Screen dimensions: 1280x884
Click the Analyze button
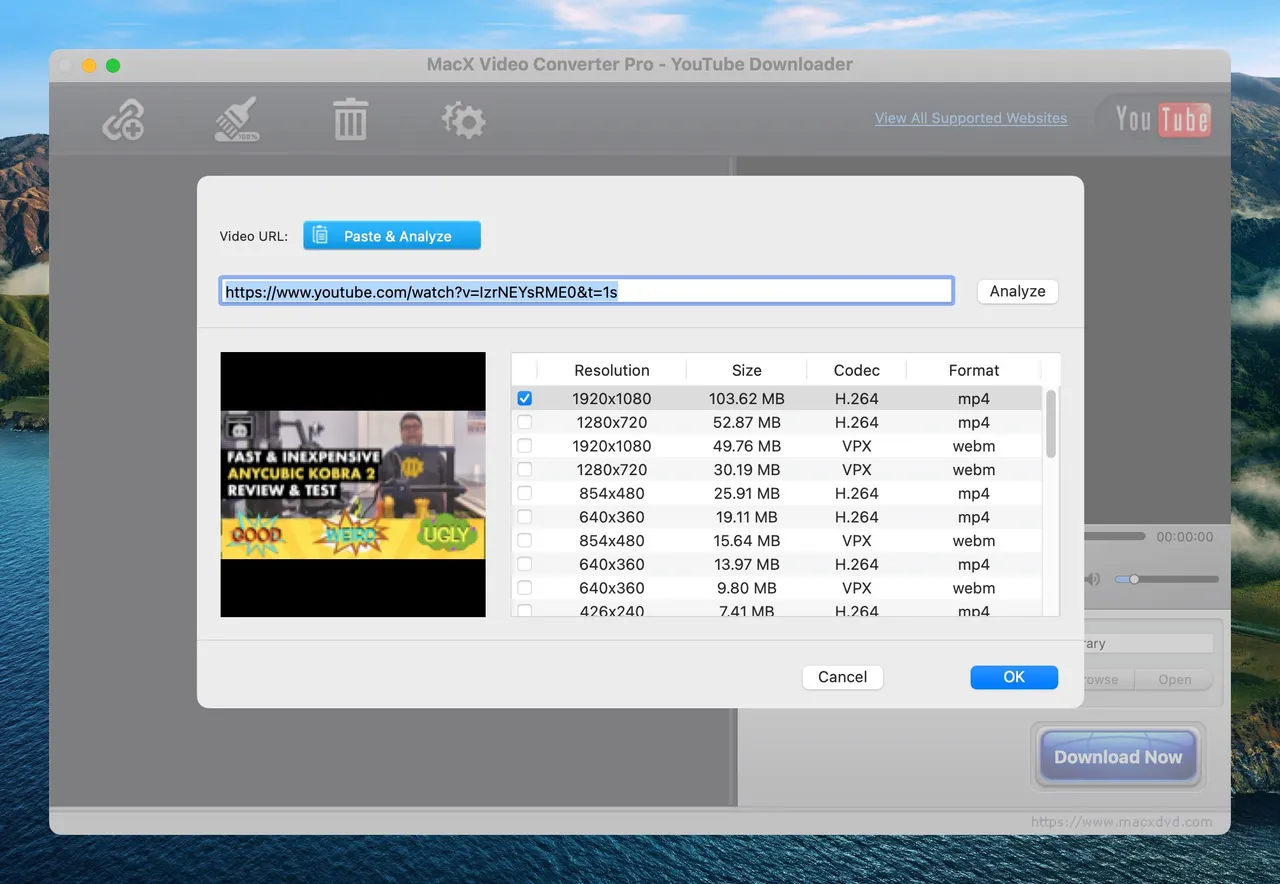1017,291
